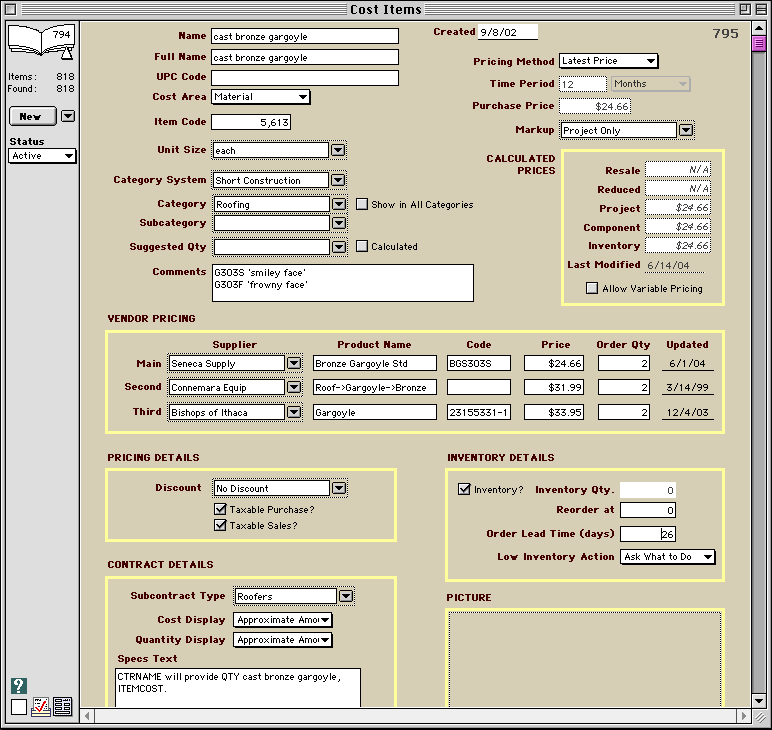Click the record book flip icon
Viewport: 772px width, 730px height.
pyautogui.click(x=40, y=41)
